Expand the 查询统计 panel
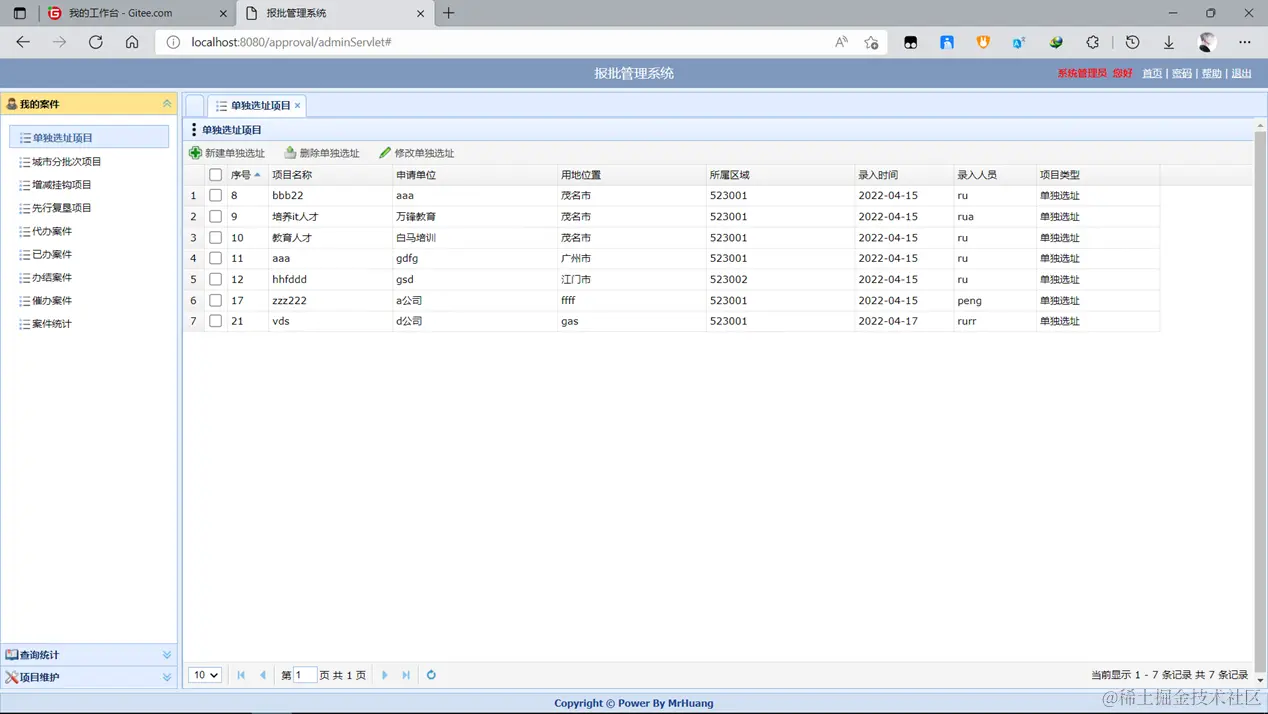Viewport: 1268px width, 714px height. 167,655
